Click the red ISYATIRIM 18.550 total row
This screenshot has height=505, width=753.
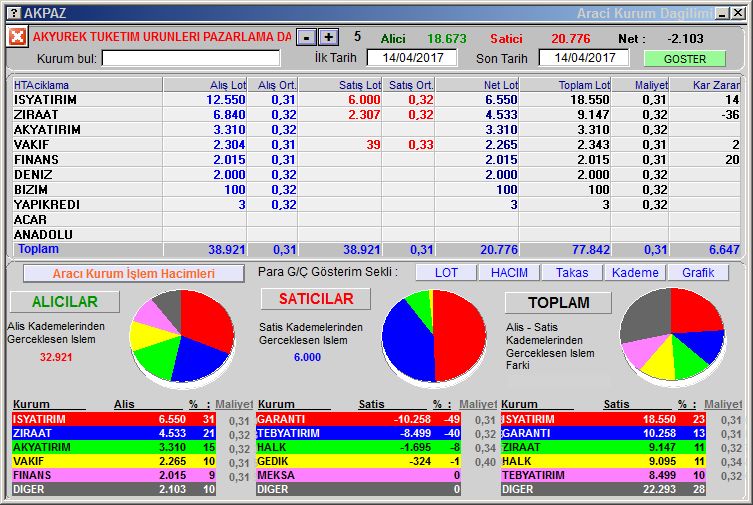pos(603,419)
